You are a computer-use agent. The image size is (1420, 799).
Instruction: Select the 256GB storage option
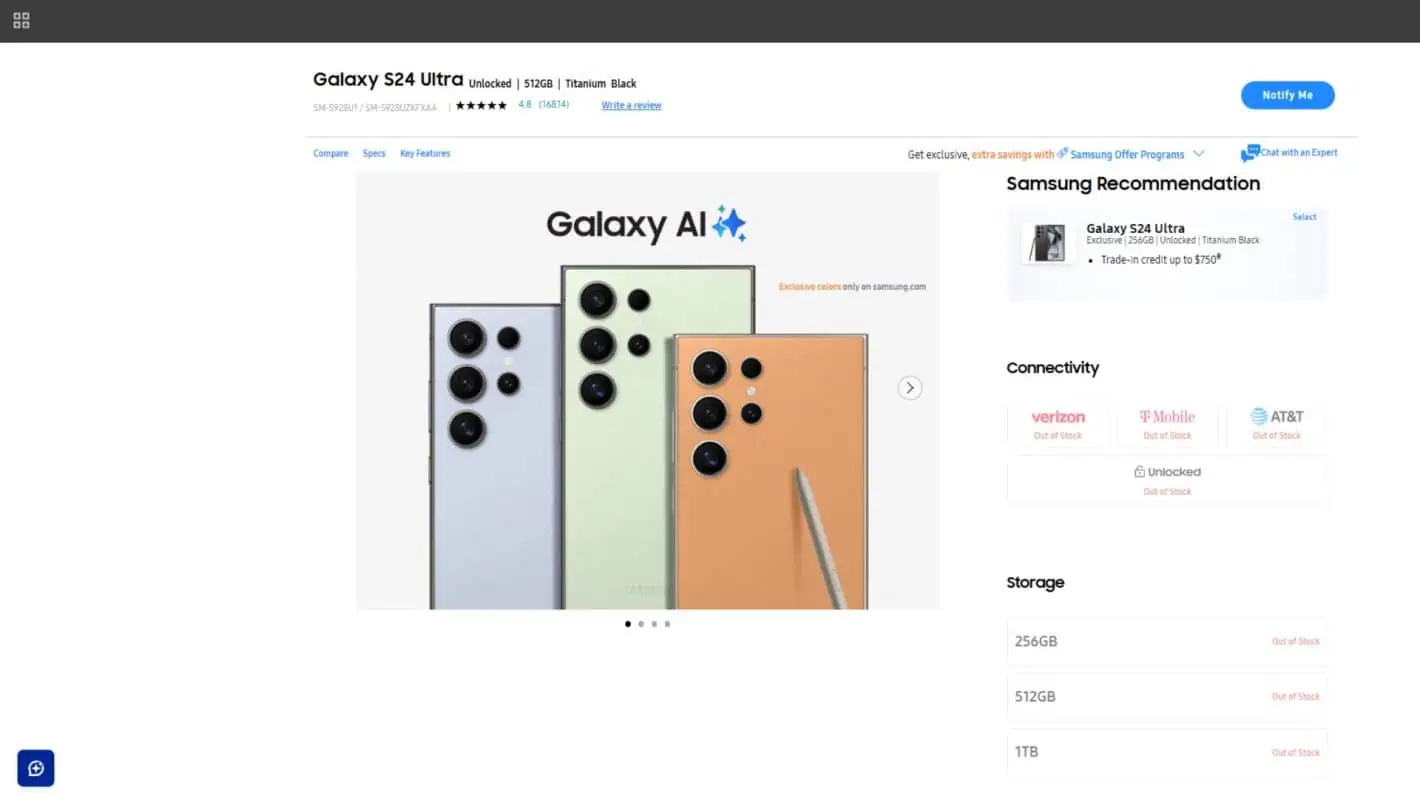1167,641
